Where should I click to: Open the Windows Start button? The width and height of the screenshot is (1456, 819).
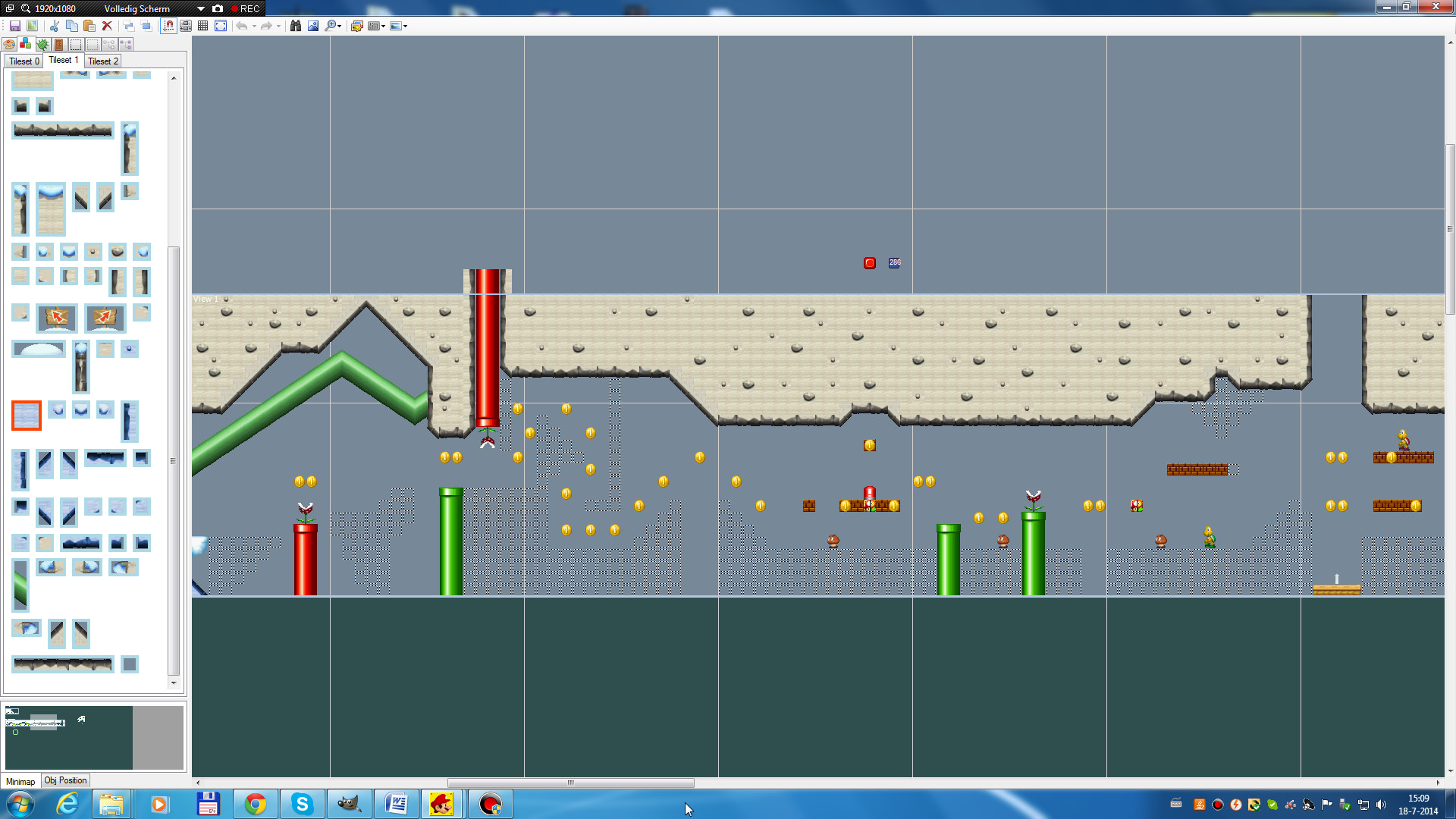pyautogui.click(x=20, y=804)
